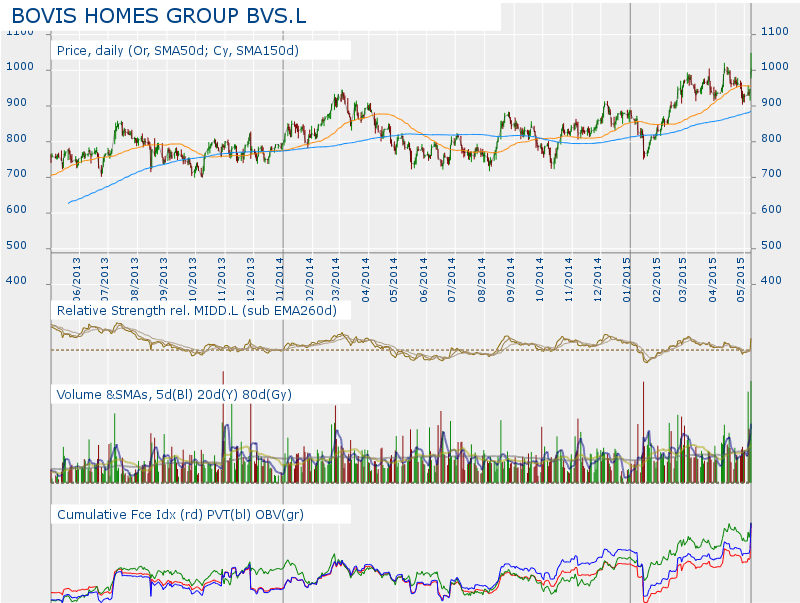
Task: Click the left axis 700 price label
Action: [17, 173]
